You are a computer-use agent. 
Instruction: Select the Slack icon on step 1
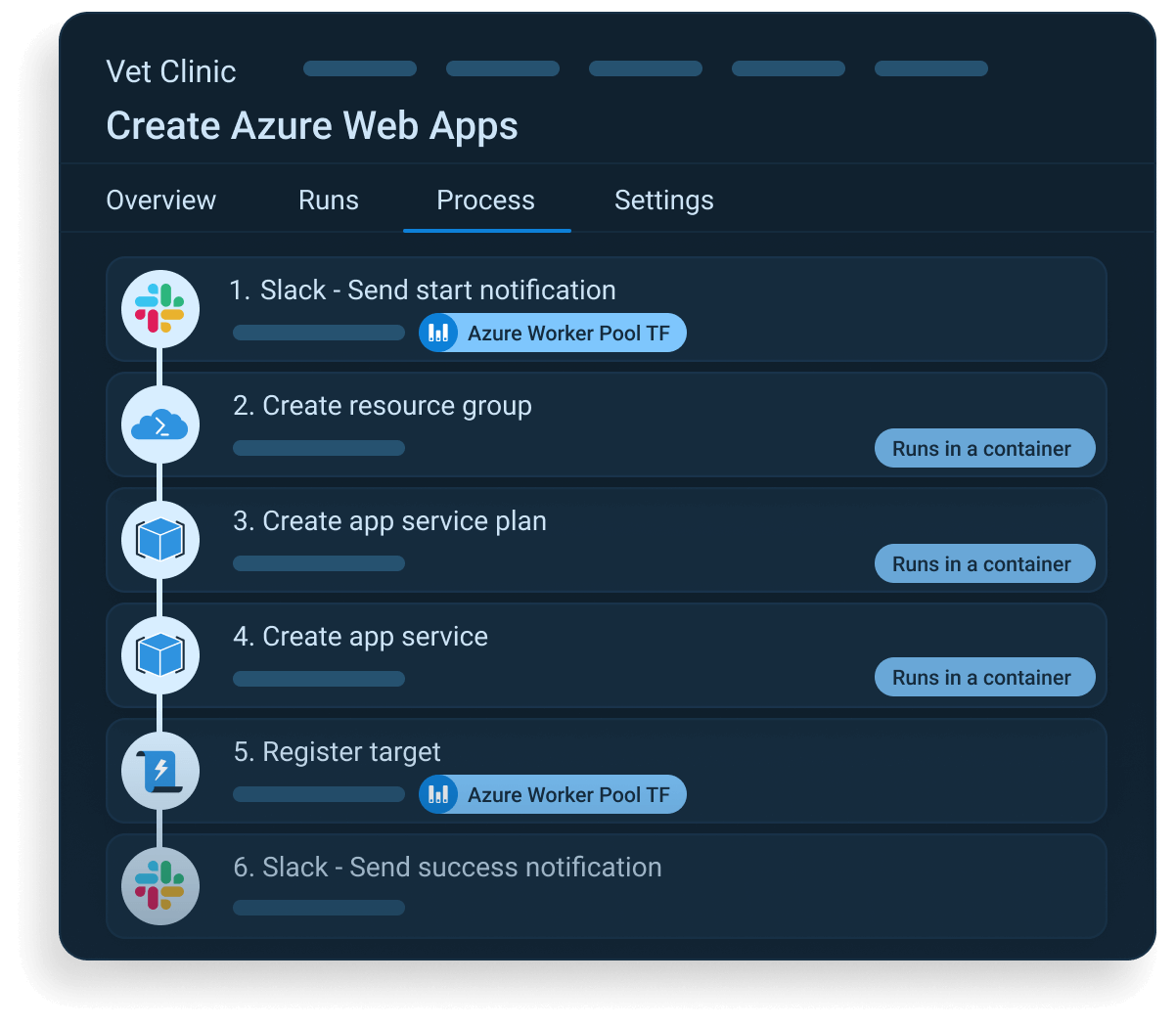(159, 309)
